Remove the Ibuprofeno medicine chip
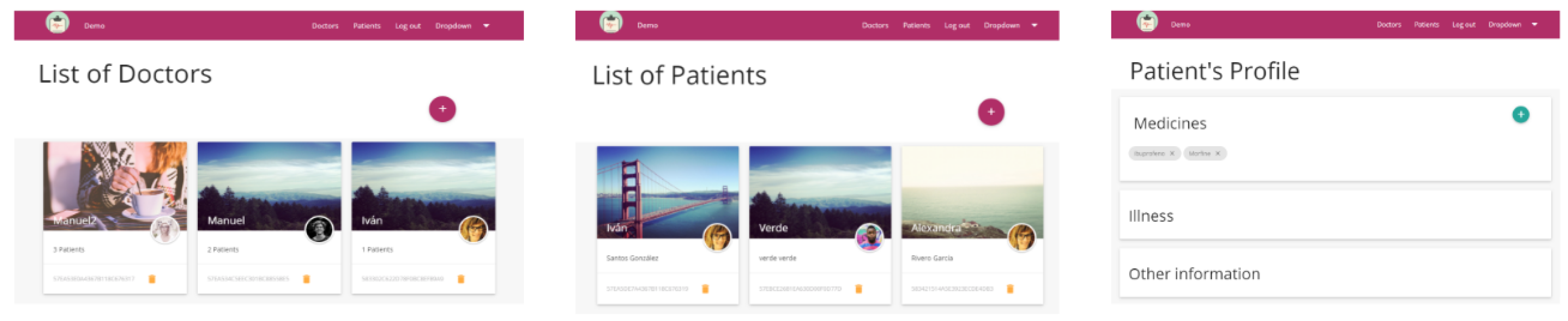This screenshot has height=321, width=1568. (x=1172, y=154)
